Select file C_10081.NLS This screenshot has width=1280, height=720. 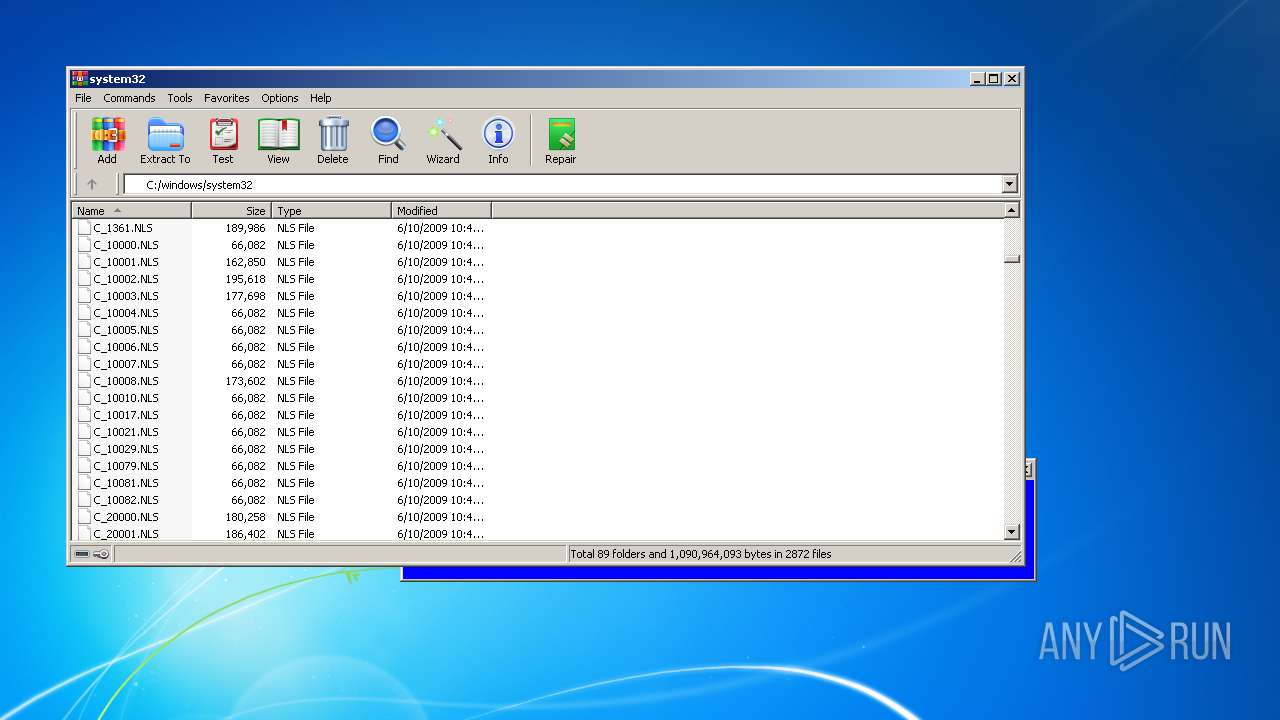[125, 483]
